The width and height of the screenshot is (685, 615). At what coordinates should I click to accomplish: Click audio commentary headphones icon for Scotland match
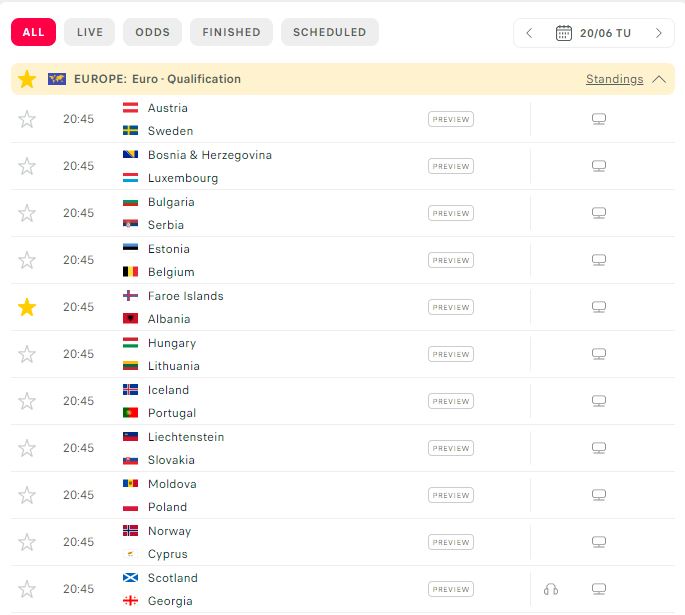pyautogui.click(x=550, y=589)
